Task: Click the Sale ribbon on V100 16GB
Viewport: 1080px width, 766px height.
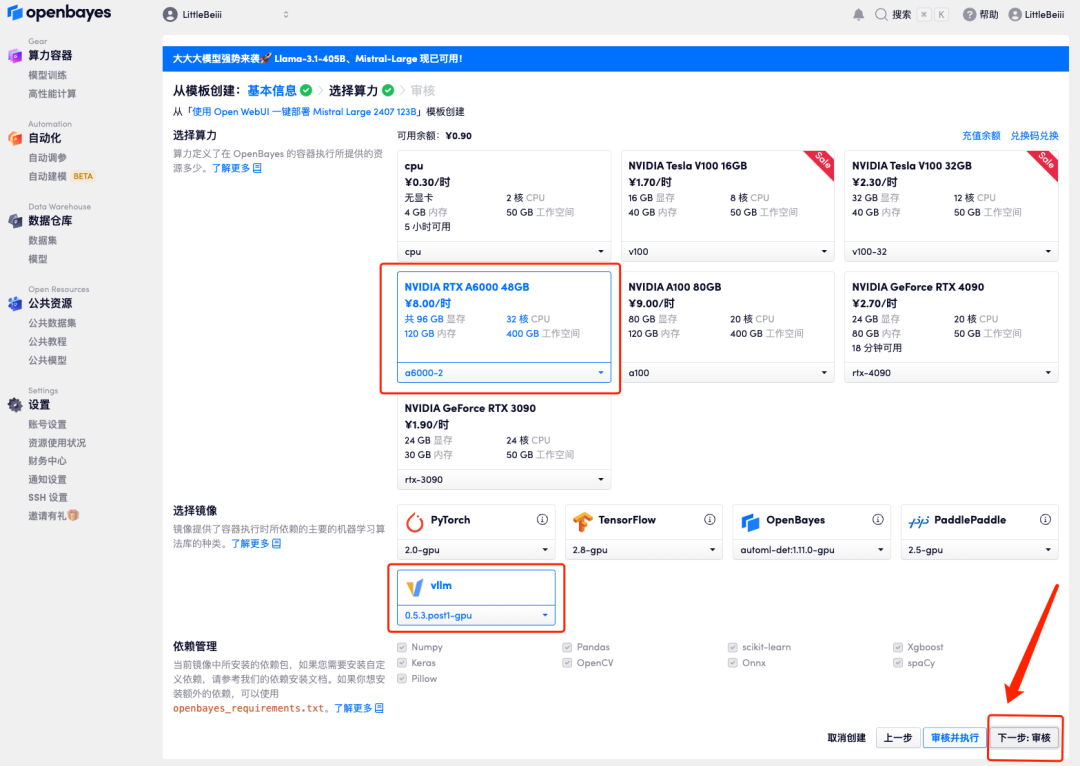Action: (x=821, y=163)
